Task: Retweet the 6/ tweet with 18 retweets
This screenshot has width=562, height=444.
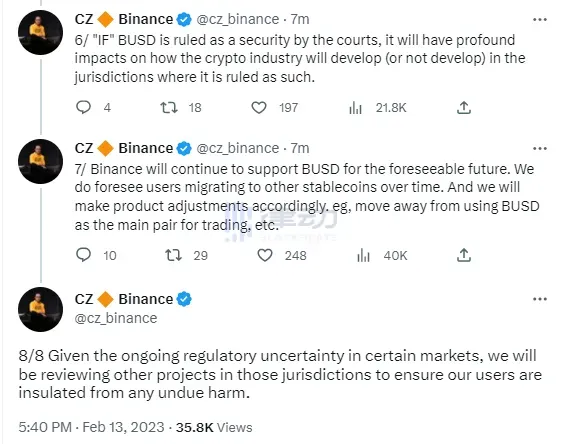Action: coord(169,107)
